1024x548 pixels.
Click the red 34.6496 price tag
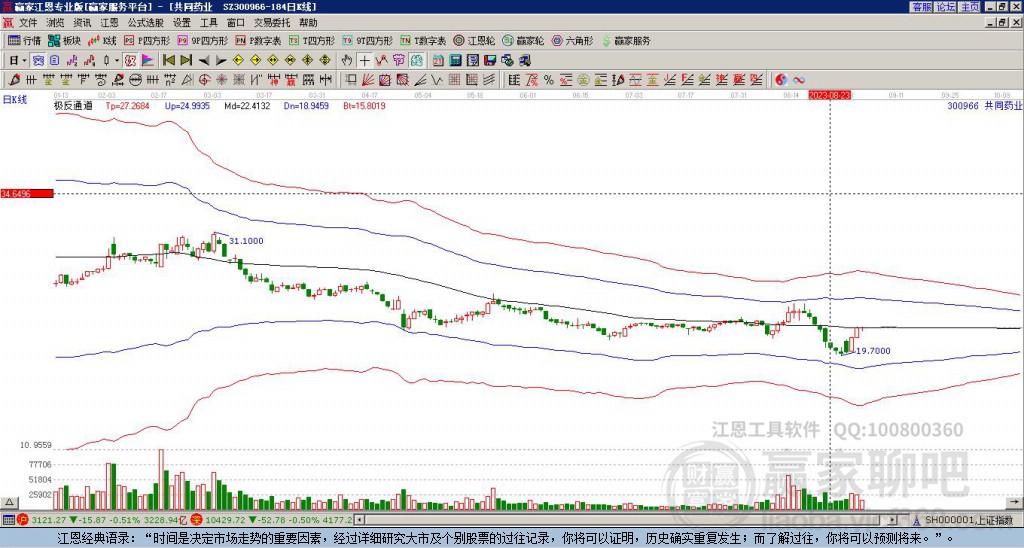point(27,193)
